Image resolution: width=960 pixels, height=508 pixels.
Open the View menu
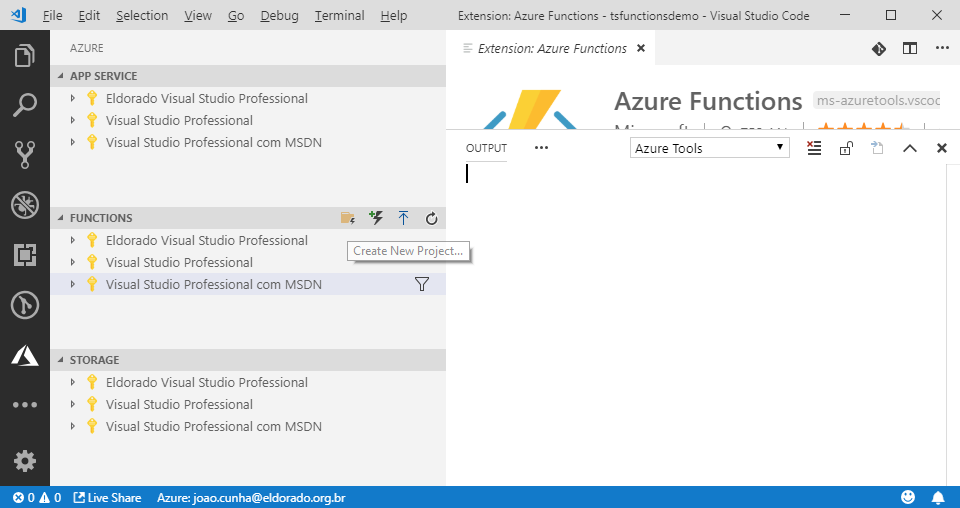(x=198, y=15)
